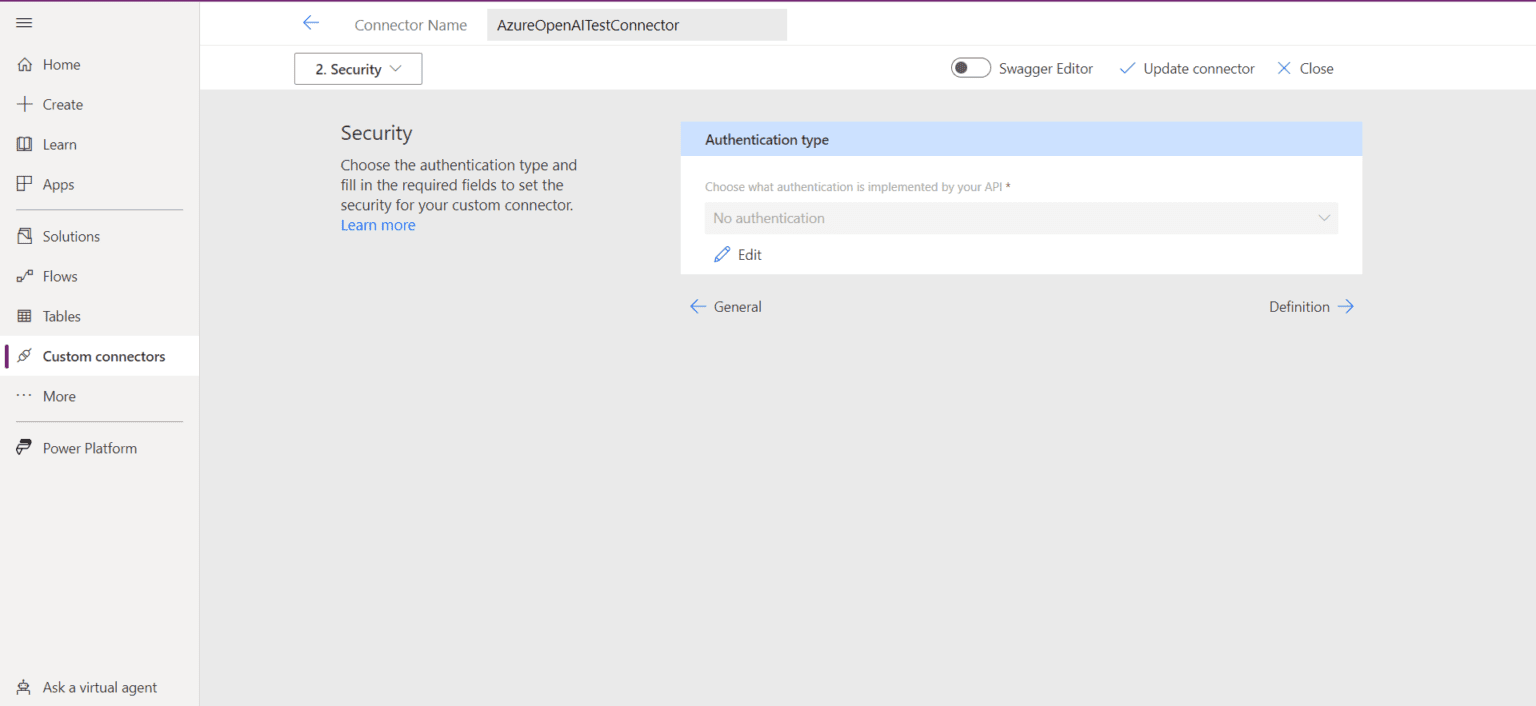
Task: Open the Learn section icon
Action: point(24,144)
